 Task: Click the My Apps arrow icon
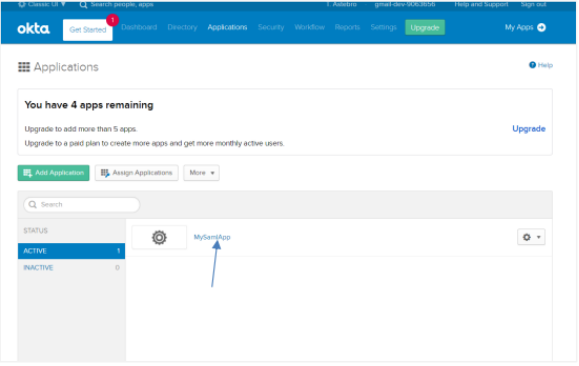point(541,27)
